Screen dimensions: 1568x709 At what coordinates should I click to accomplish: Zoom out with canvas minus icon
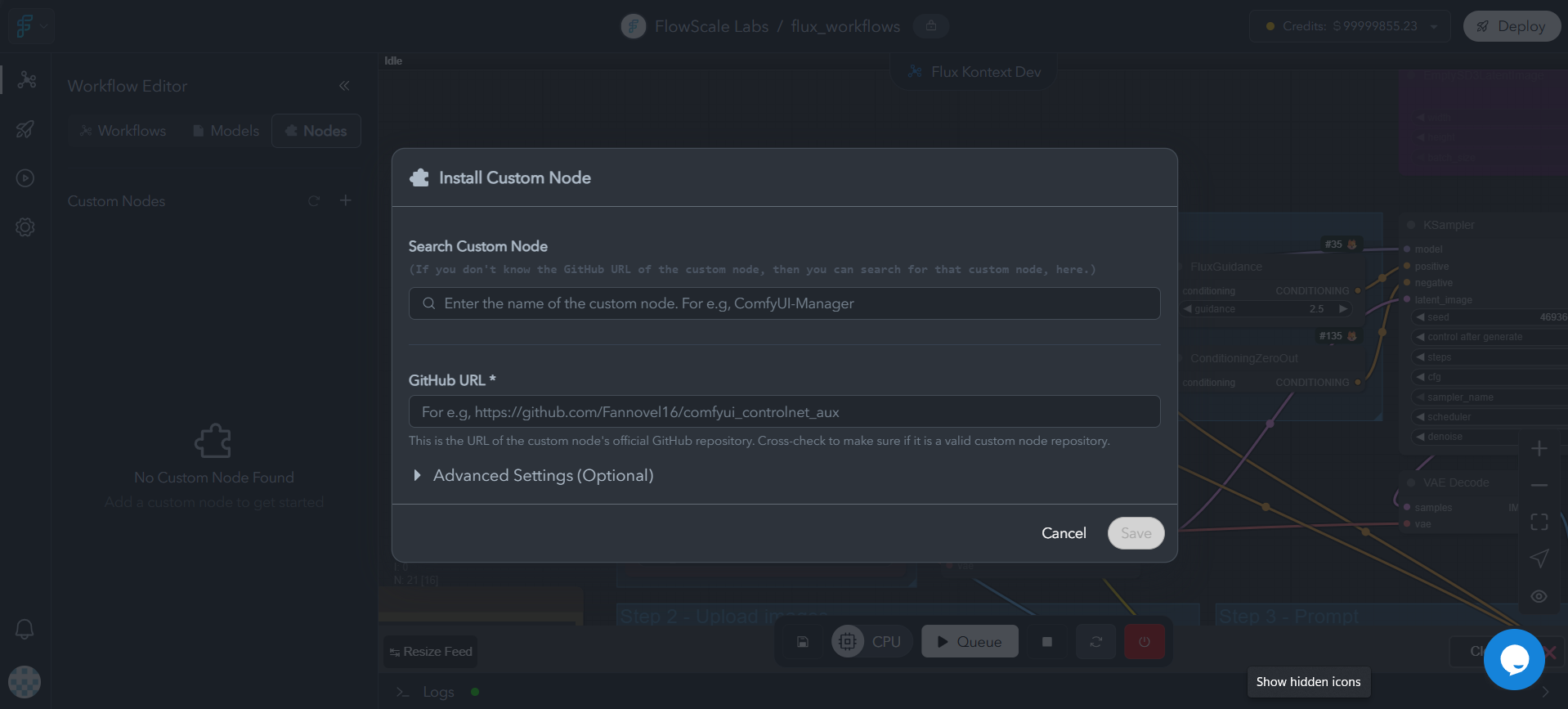pyautogui.click(x=1539, y=486)
